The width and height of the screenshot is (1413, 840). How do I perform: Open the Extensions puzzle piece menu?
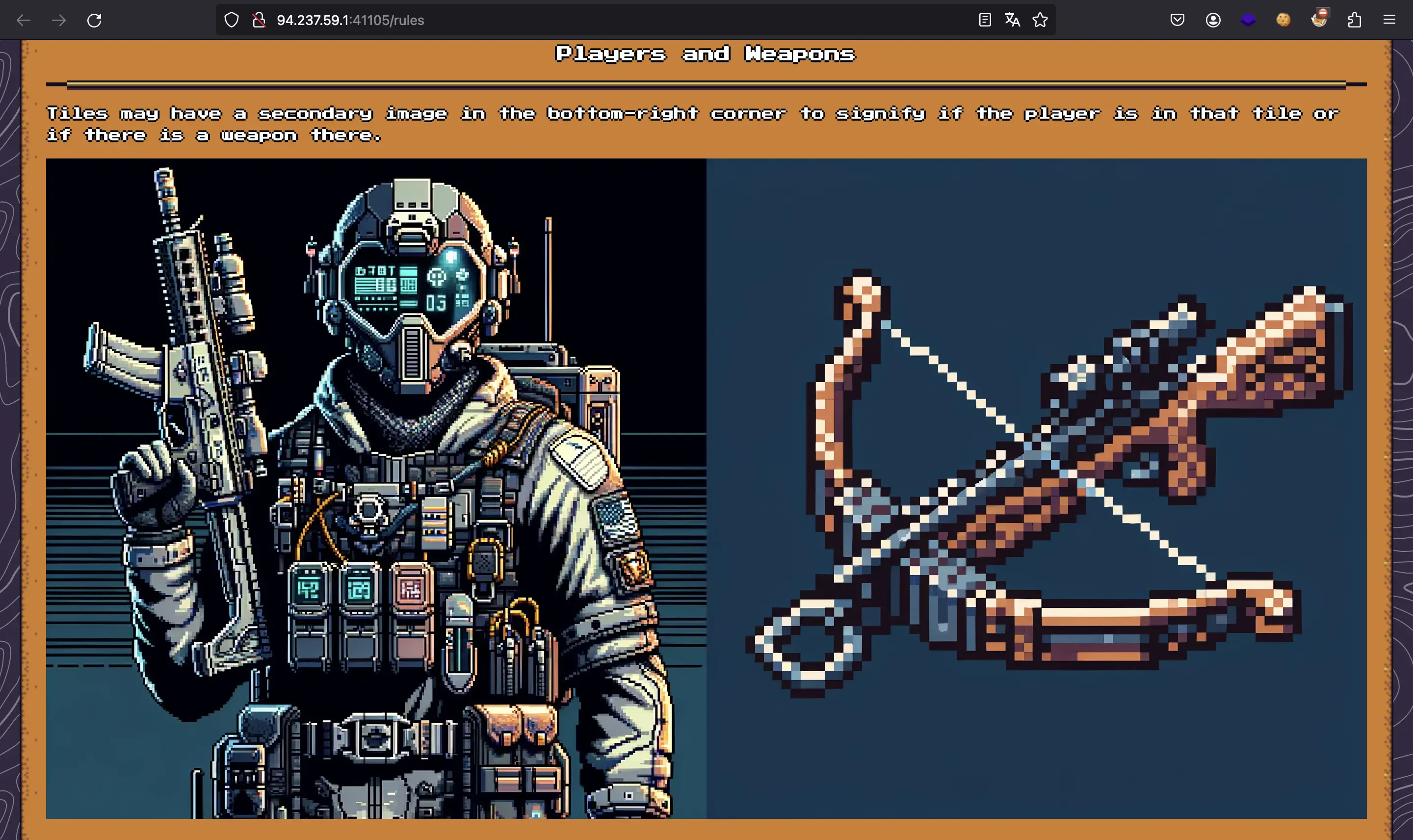tap(1354, 21)
